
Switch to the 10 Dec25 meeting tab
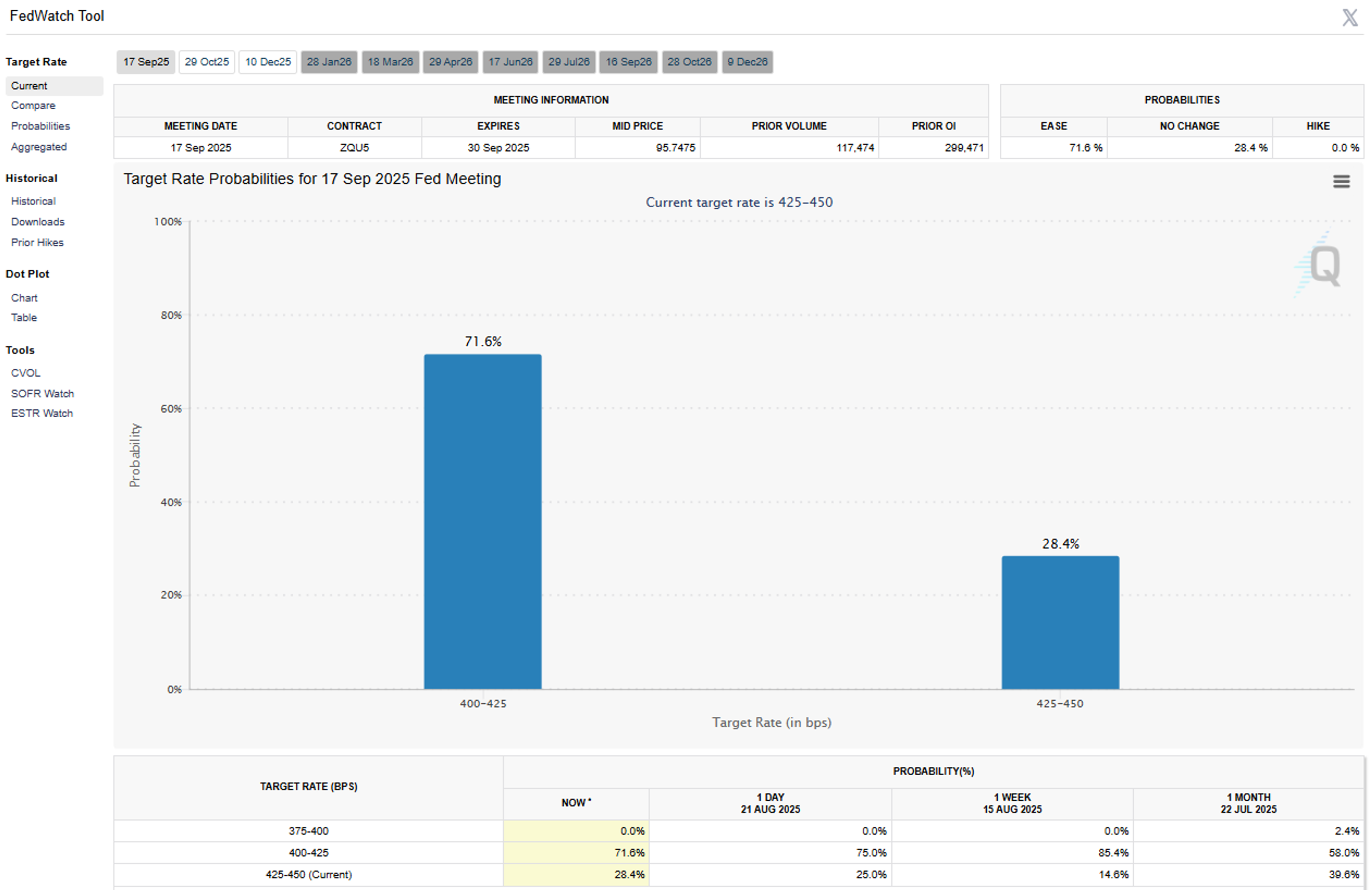[x=268, y=62]
